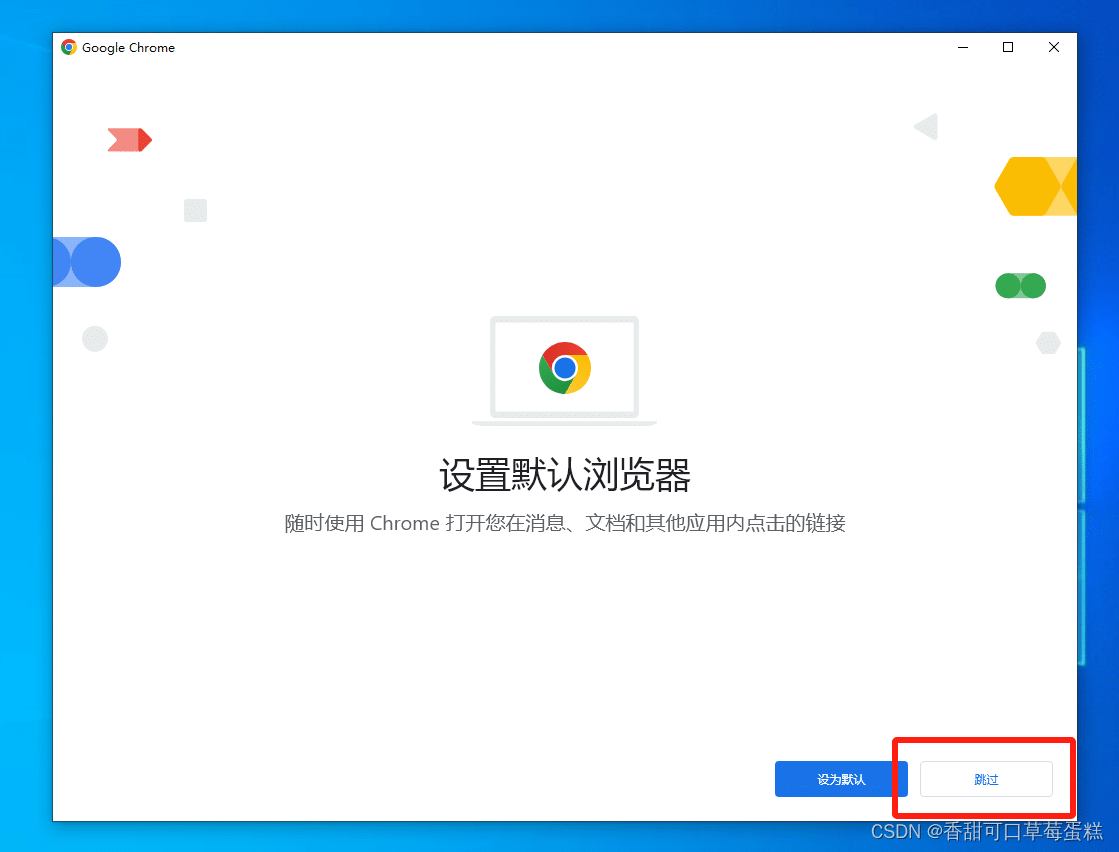
Task: Click the green pill-shaped decoration
Action: pos(1020,286)
